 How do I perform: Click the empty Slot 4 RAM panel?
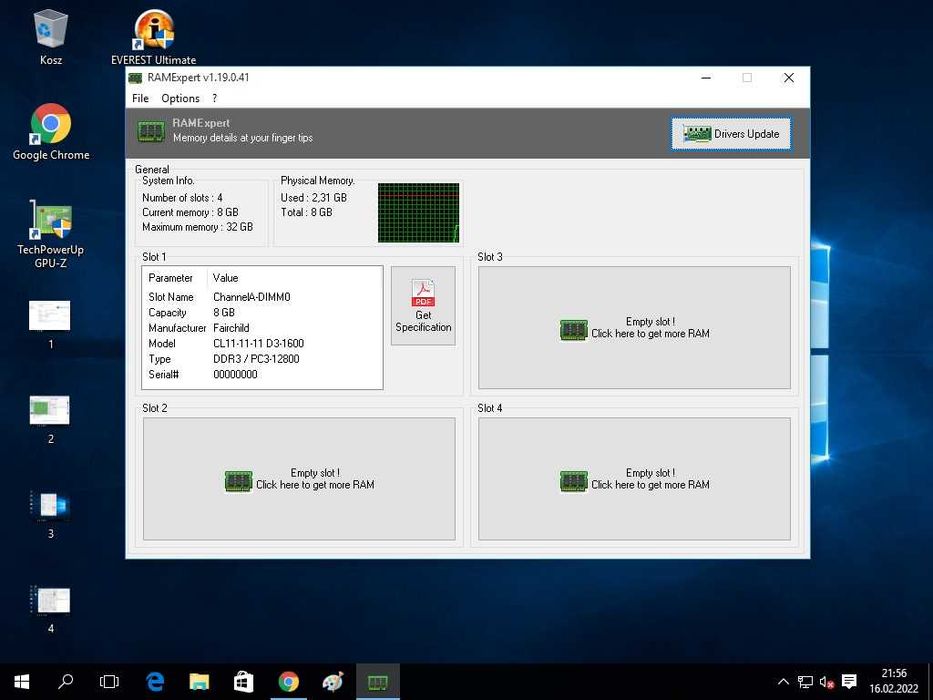click(x=634, y=479)
